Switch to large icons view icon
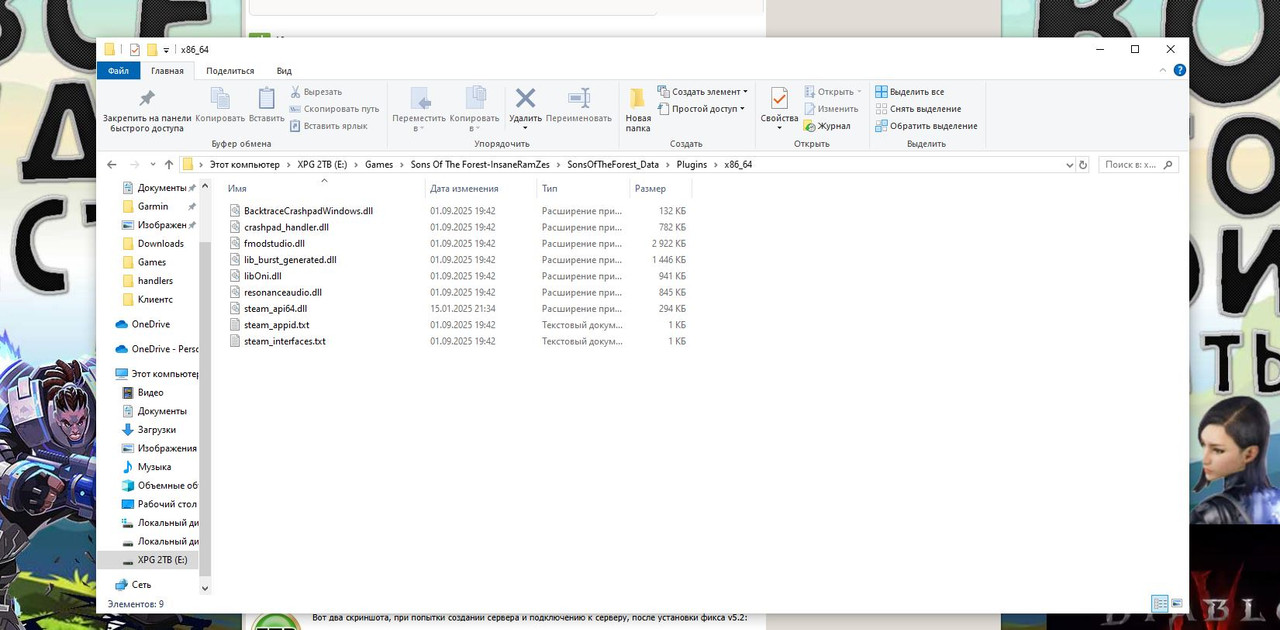Image resolution: width=1280 pixels, height=630 pixels. click(x=1176, y=603)
